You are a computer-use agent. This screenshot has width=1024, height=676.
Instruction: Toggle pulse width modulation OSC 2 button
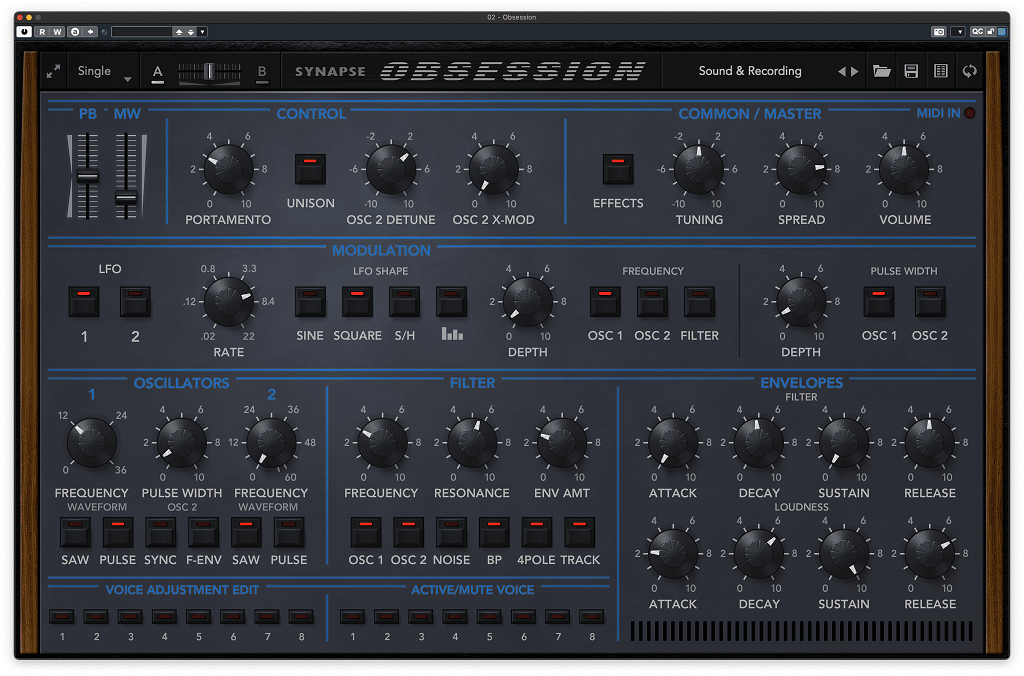930,302
